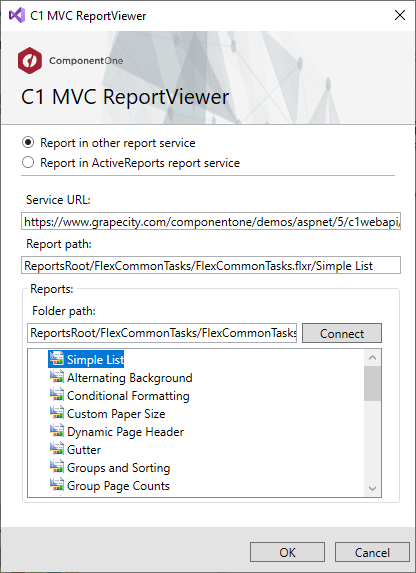Click the ComponentOne hexagon logo

coord(30,60)
